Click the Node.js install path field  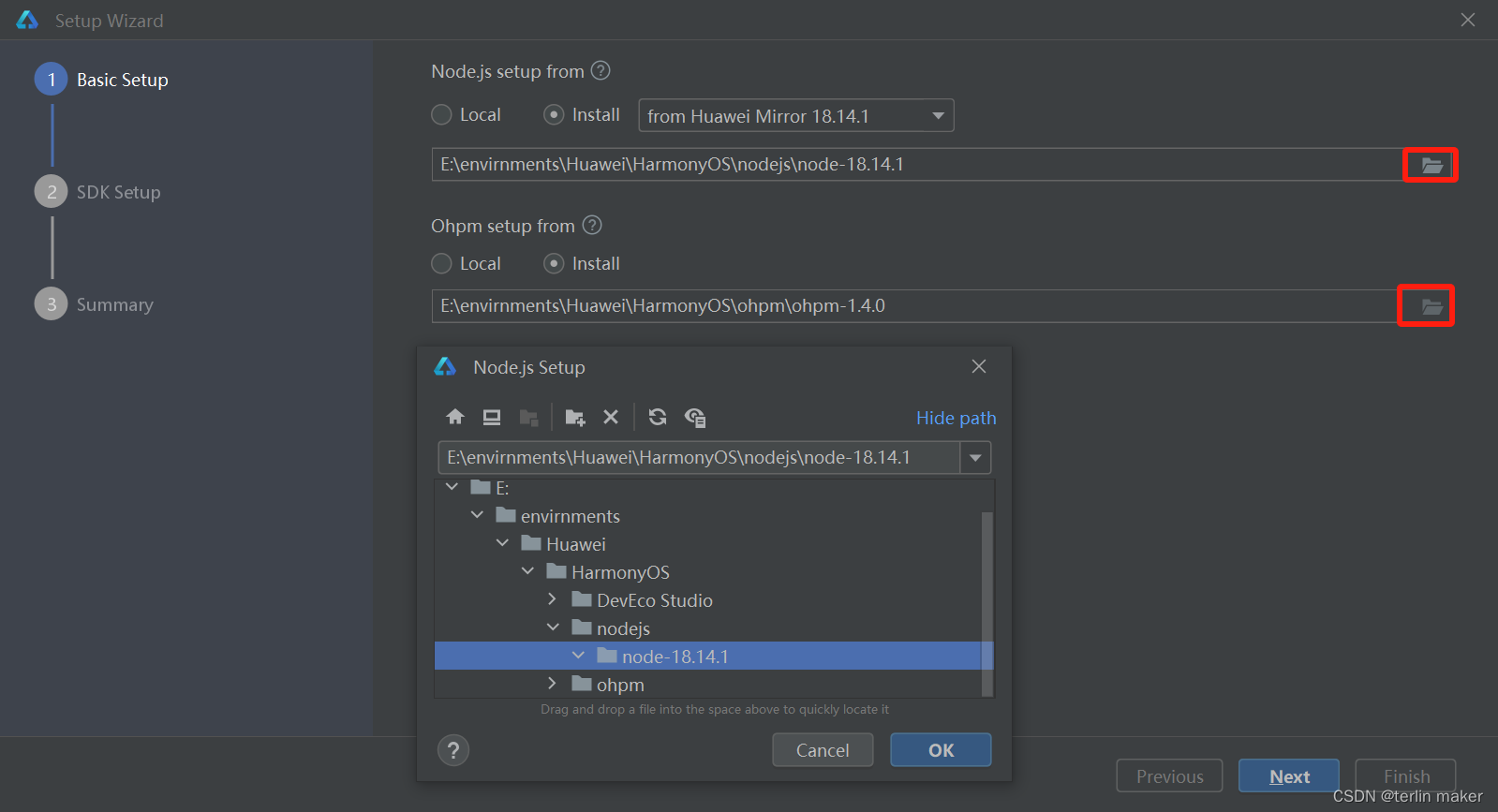tap(917, 165)
